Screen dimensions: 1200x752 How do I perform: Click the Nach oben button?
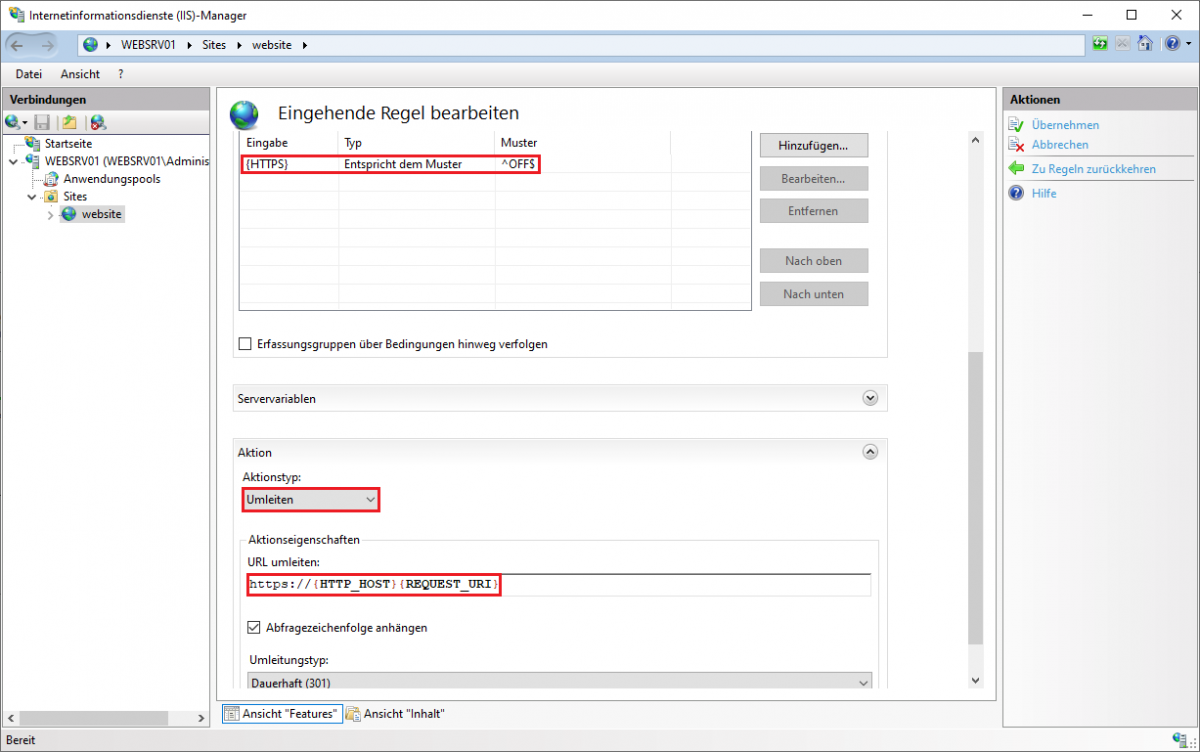pos(813,261)
